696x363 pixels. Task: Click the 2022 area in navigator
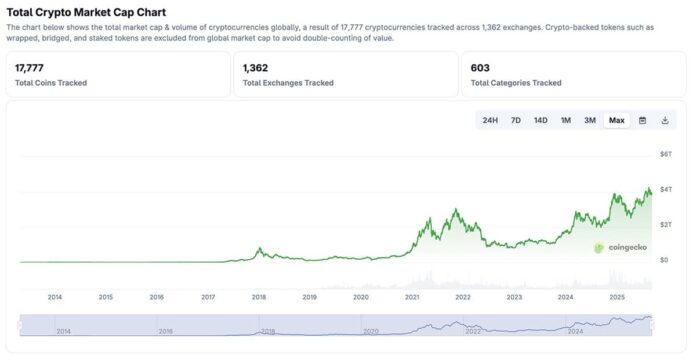[x=473, y=331]
